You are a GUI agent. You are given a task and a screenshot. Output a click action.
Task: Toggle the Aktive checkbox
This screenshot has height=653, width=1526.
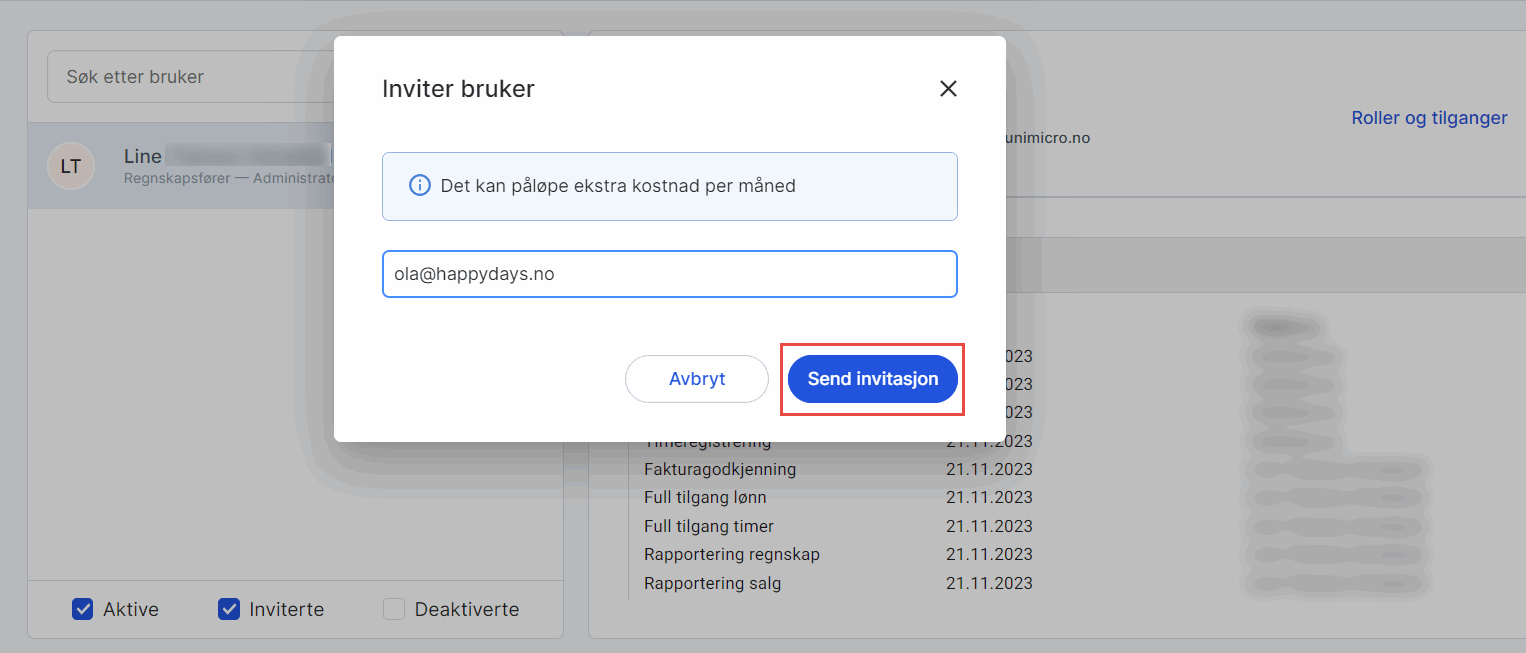coord(83,609)
